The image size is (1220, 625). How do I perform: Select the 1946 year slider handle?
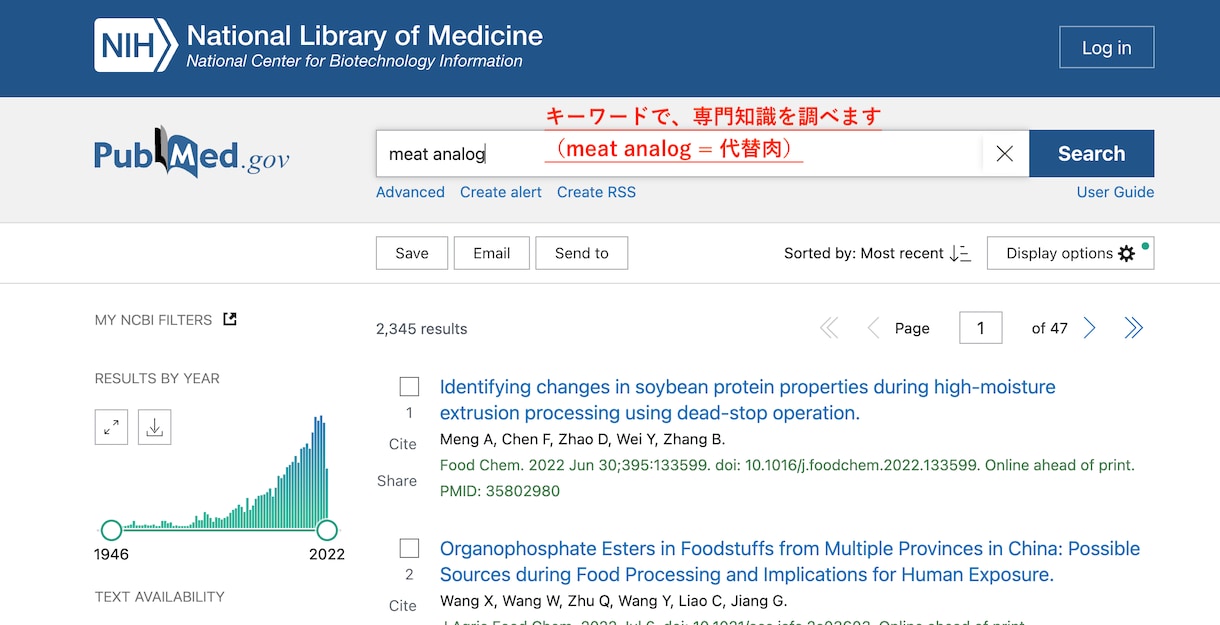coord(111,530)
